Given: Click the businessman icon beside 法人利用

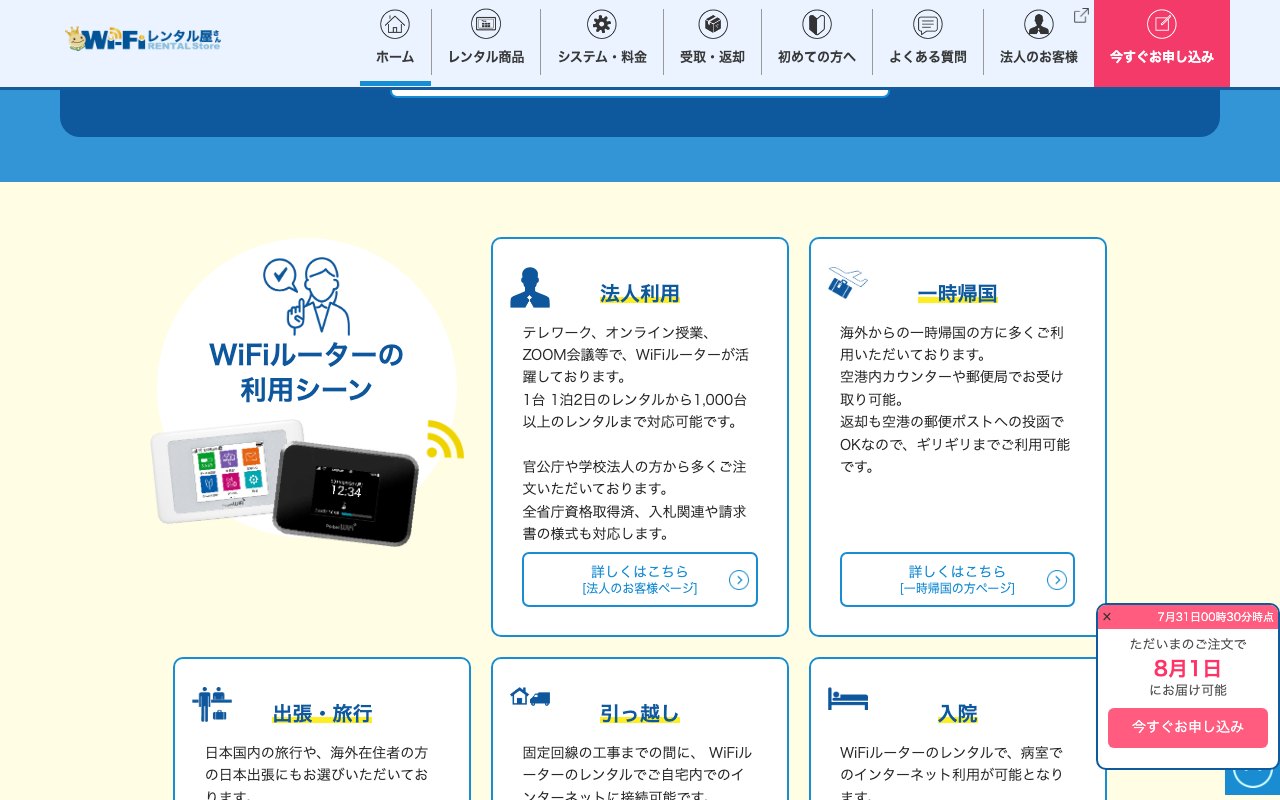Looking at the screenshot, I should point(530,287).
